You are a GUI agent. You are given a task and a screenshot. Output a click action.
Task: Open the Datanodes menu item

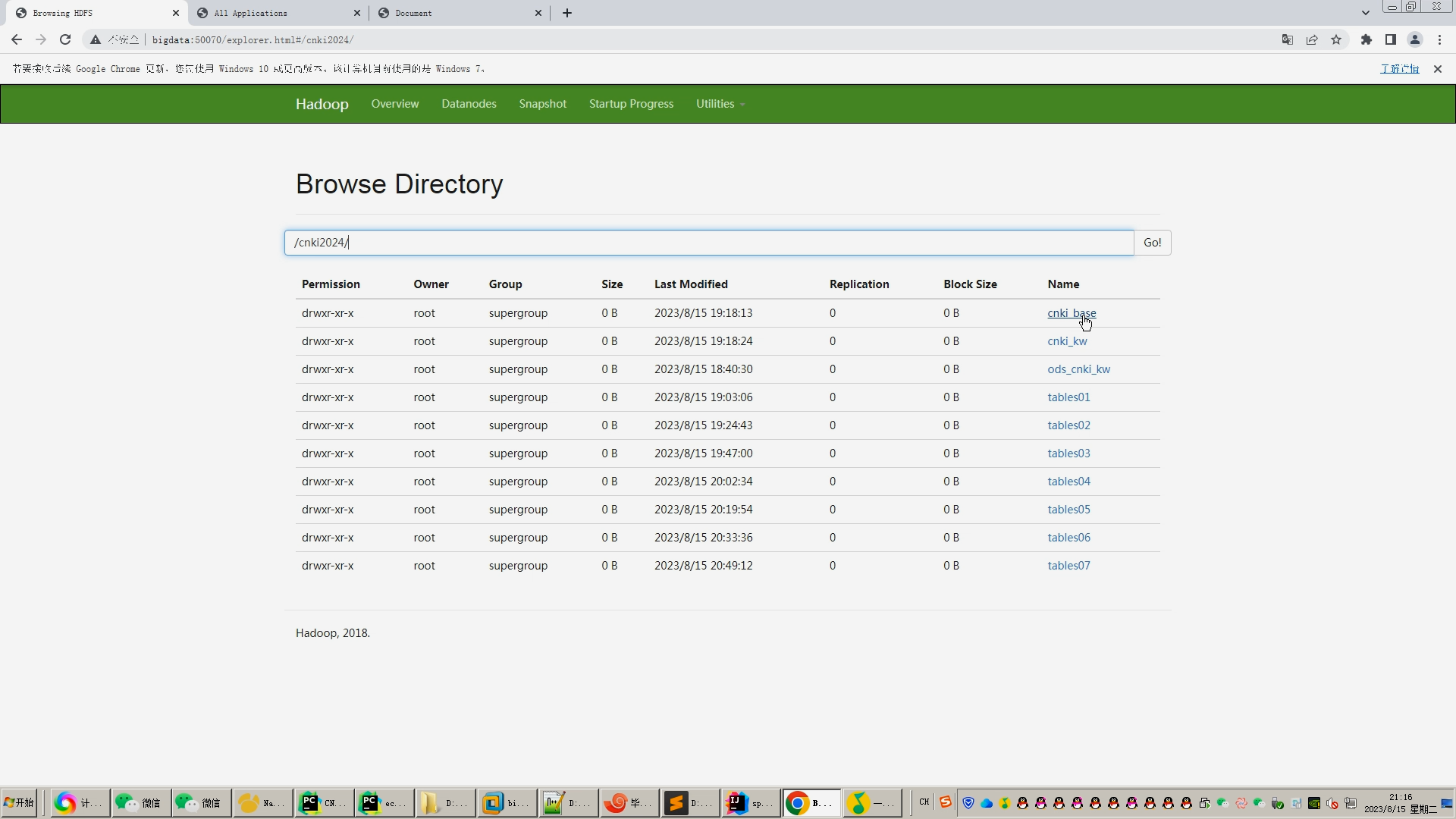pyautogui.click(x=469, y=104)
